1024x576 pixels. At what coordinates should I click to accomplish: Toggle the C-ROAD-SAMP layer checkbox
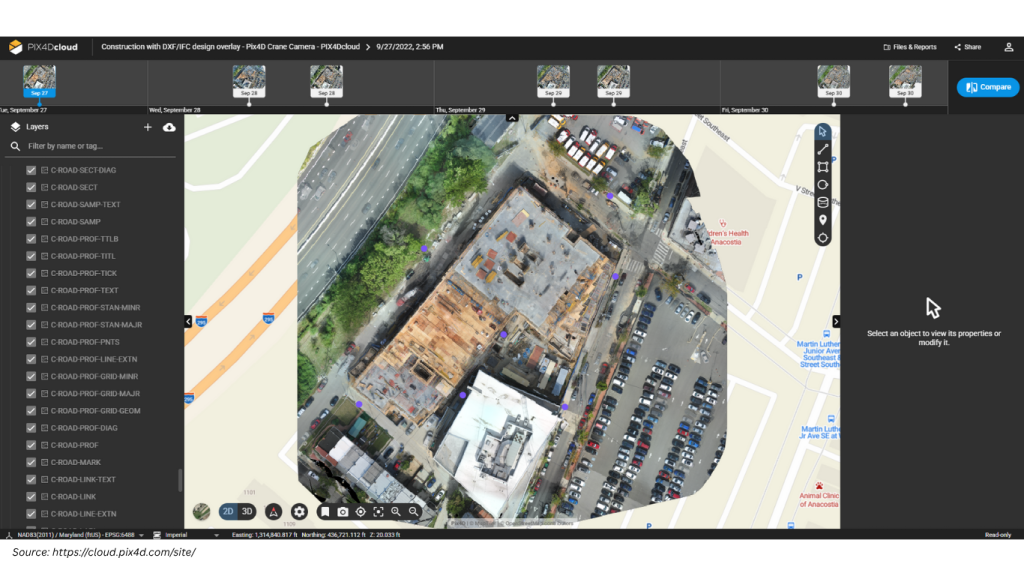point(31,221)
